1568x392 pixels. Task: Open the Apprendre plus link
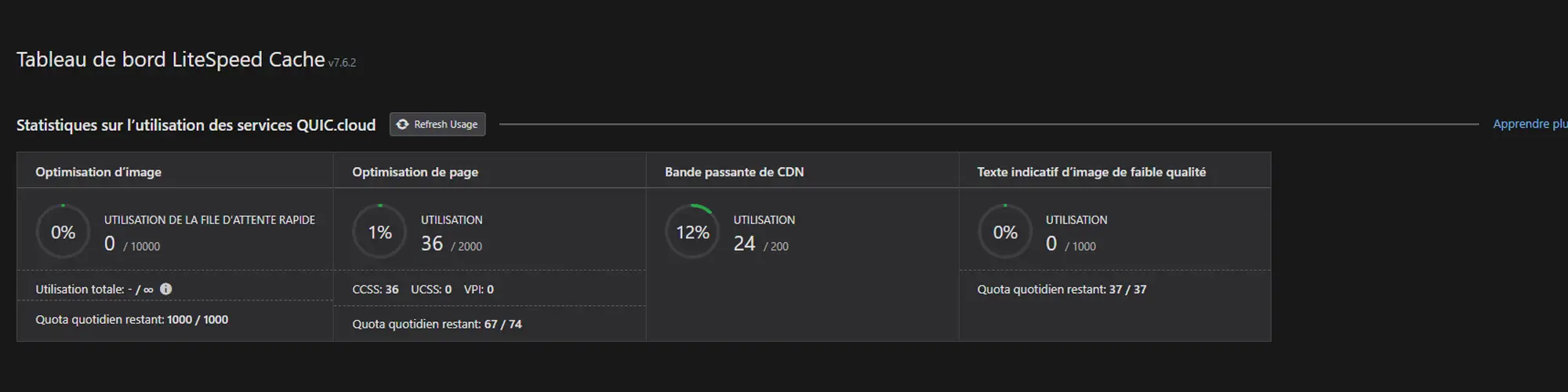(1530, 124)
